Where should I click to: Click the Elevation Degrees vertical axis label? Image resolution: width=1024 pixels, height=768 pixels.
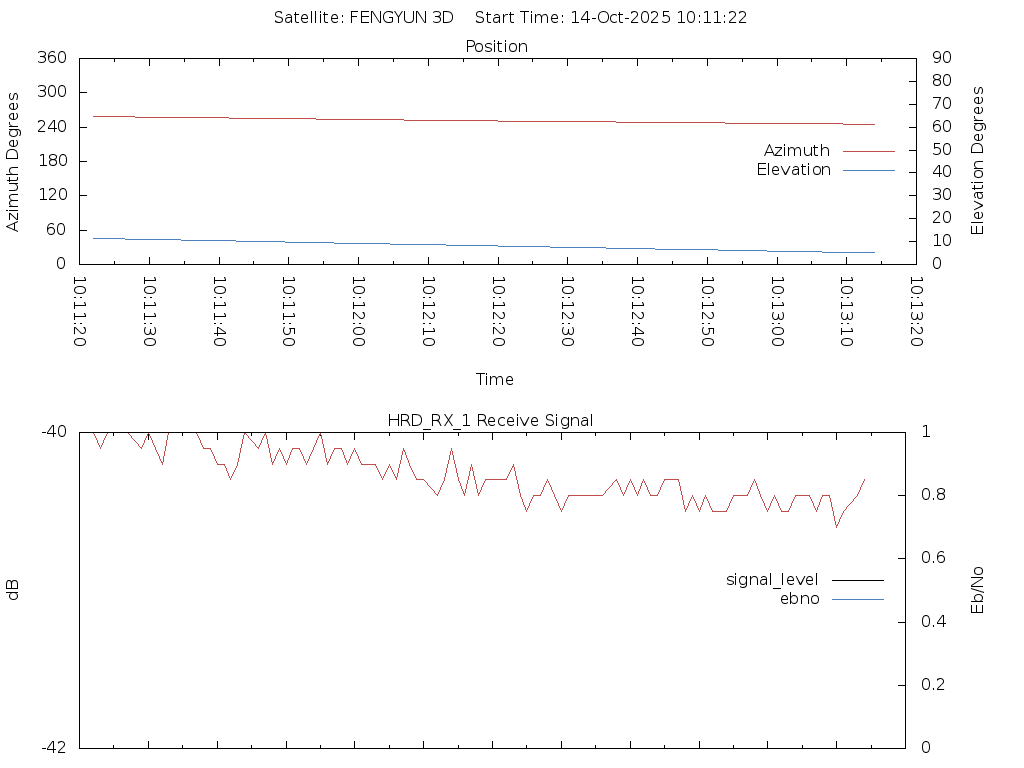click(978, 161)
